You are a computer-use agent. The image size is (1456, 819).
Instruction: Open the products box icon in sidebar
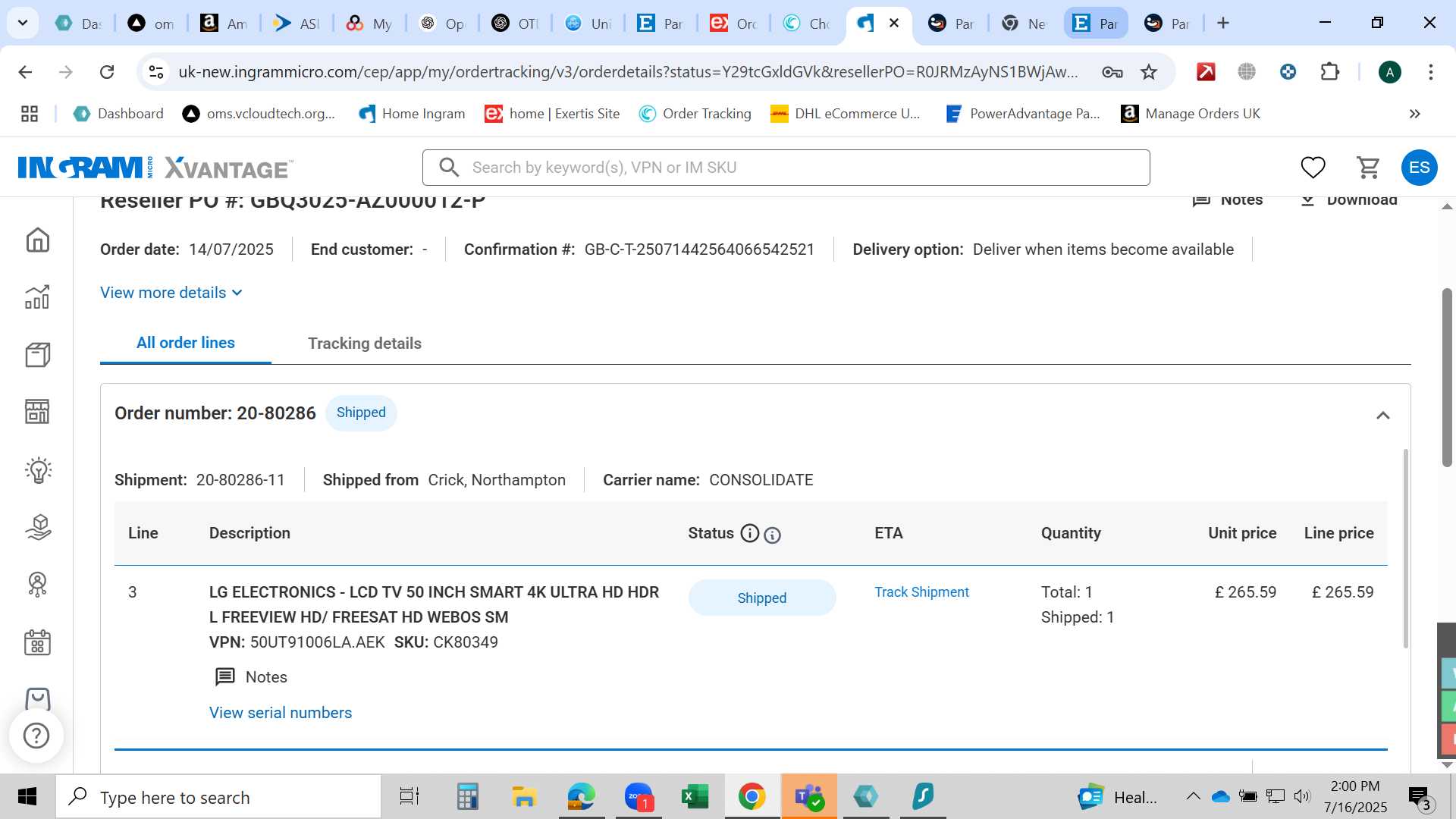37,354
